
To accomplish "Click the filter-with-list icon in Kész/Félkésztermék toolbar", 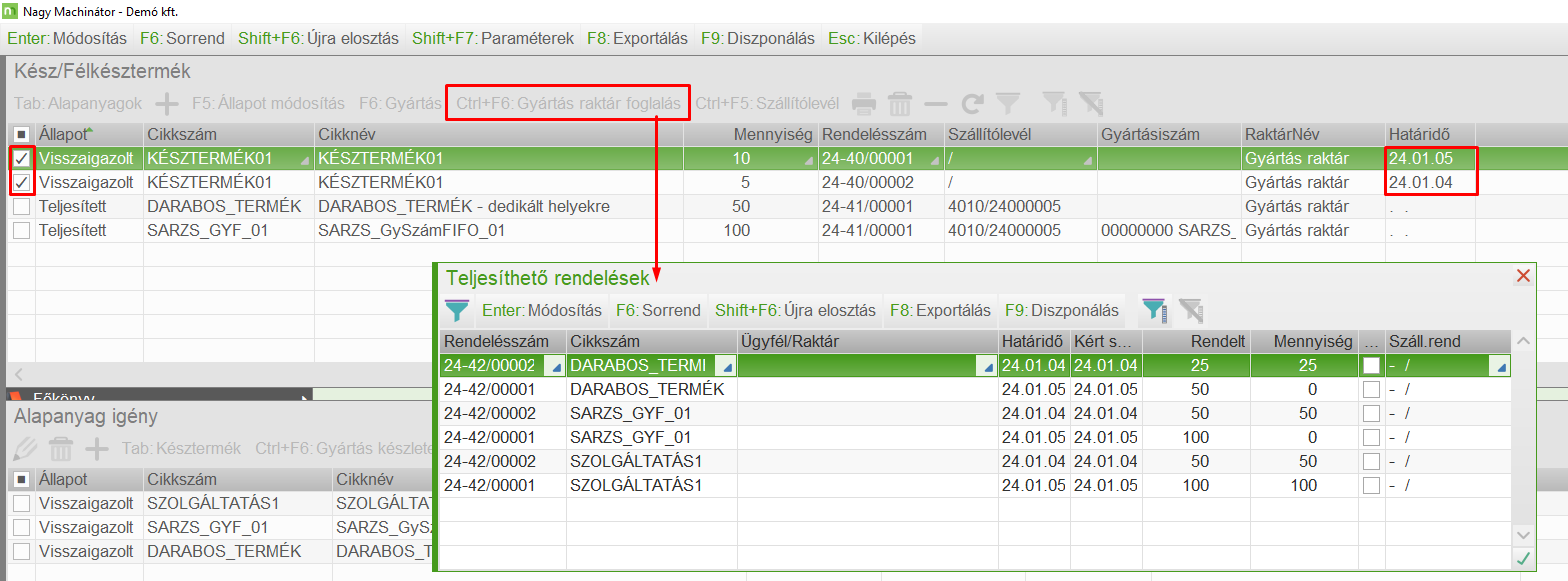I will click(x=1054, y=103).
